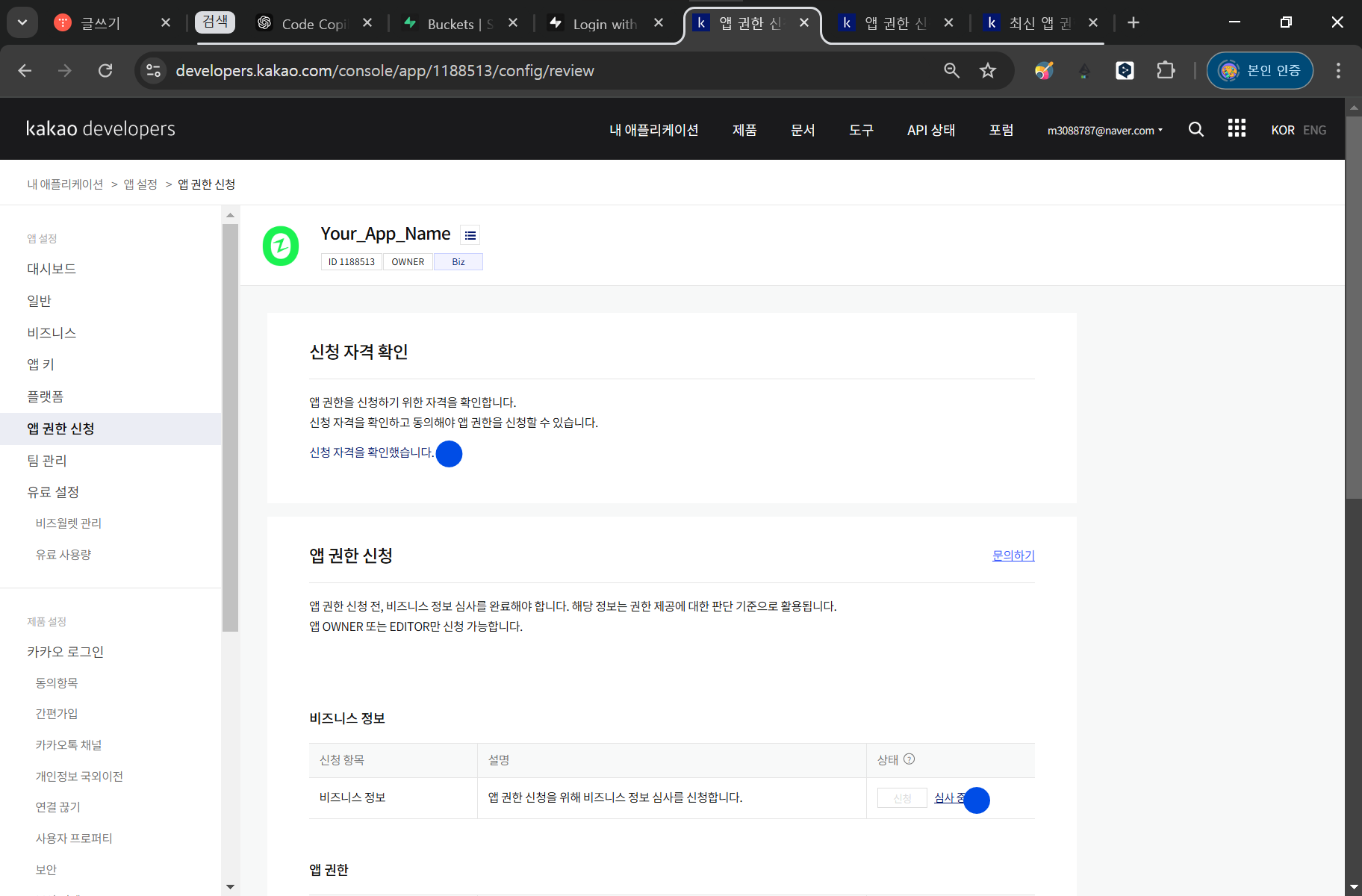Close the Buckets tab
The width and height of the screenshot is (1362, 896).
513,23
